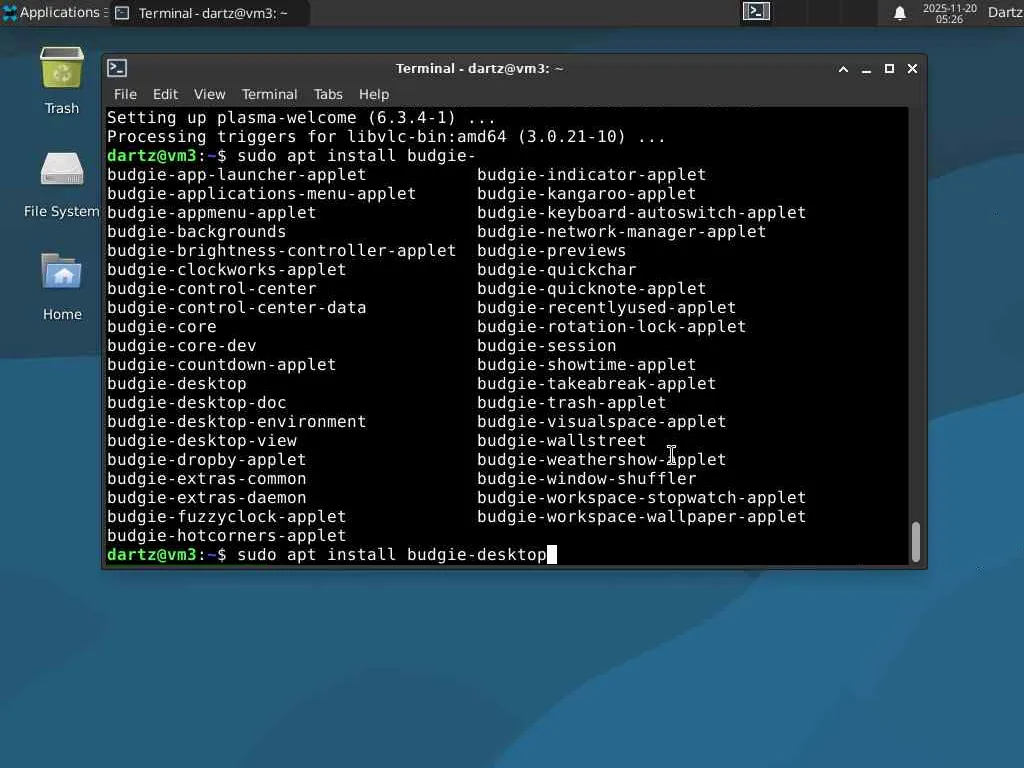1024x768 pixels.
Task: Click the budgie-wallstreet entry
Action: point(562,440)
